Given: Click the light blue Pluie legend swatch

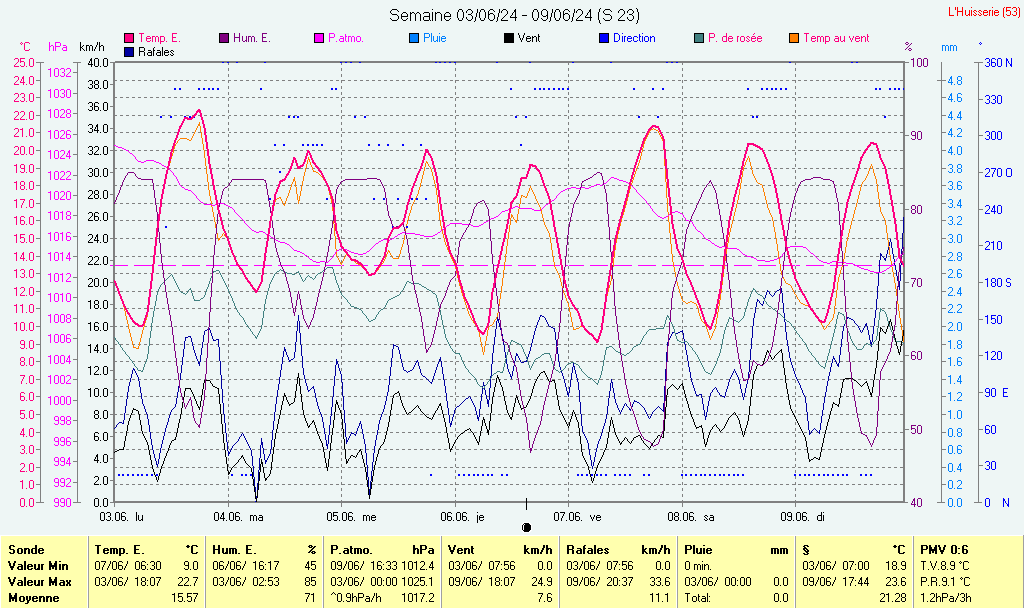Looking at the screenshot, I should pyautogui.click(x=414, y=39).
